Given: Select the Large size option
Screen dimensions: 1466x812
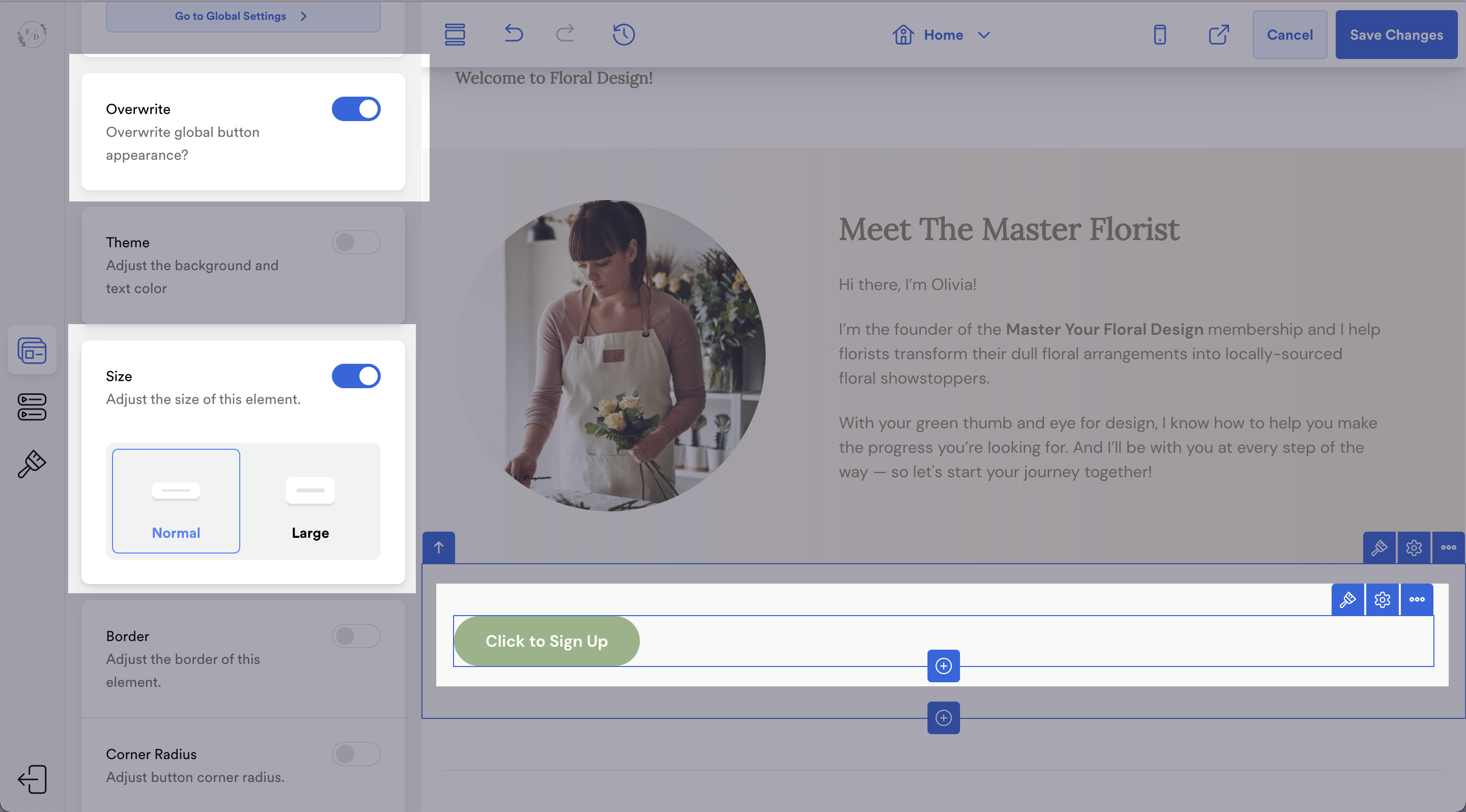Looking at the screenshot, I should 310,501.
